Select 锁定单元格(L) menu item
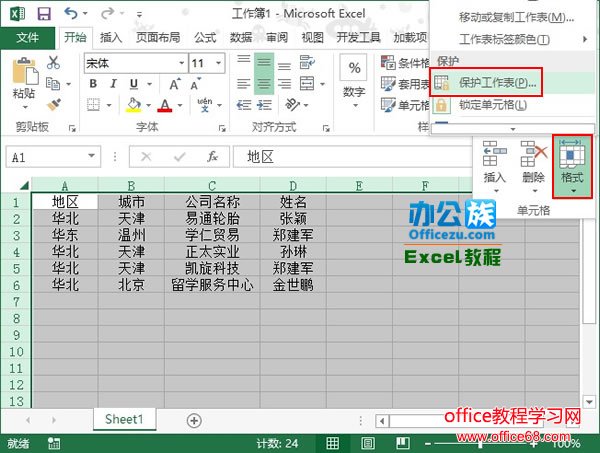 click(x=513, y=105)
